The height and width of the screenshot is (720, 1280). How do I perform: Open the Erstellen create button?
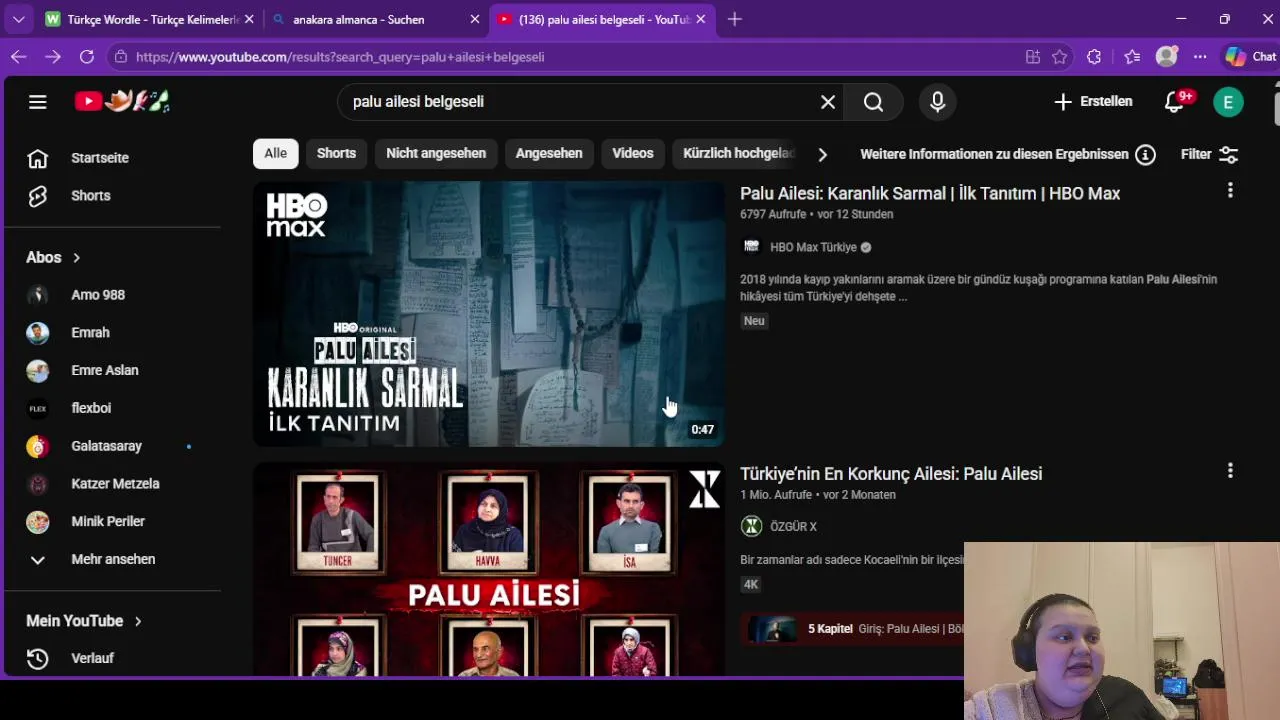1093,102
